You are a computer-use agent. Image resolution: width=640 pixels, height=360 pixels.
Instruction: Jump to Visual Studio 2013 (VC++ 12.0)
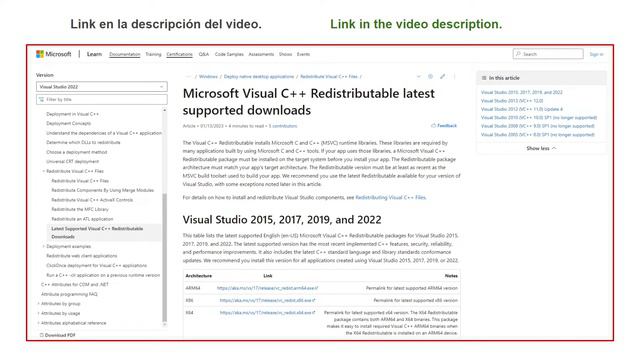tap(512, 100)
